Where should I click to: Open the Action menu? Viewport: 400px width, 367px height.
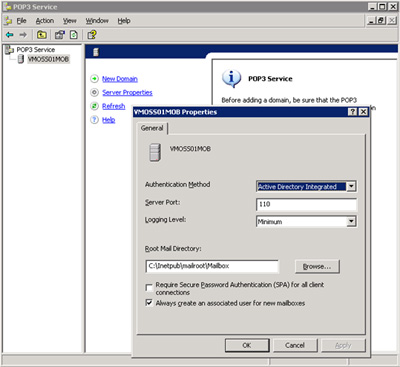click(x=45, y=21)
